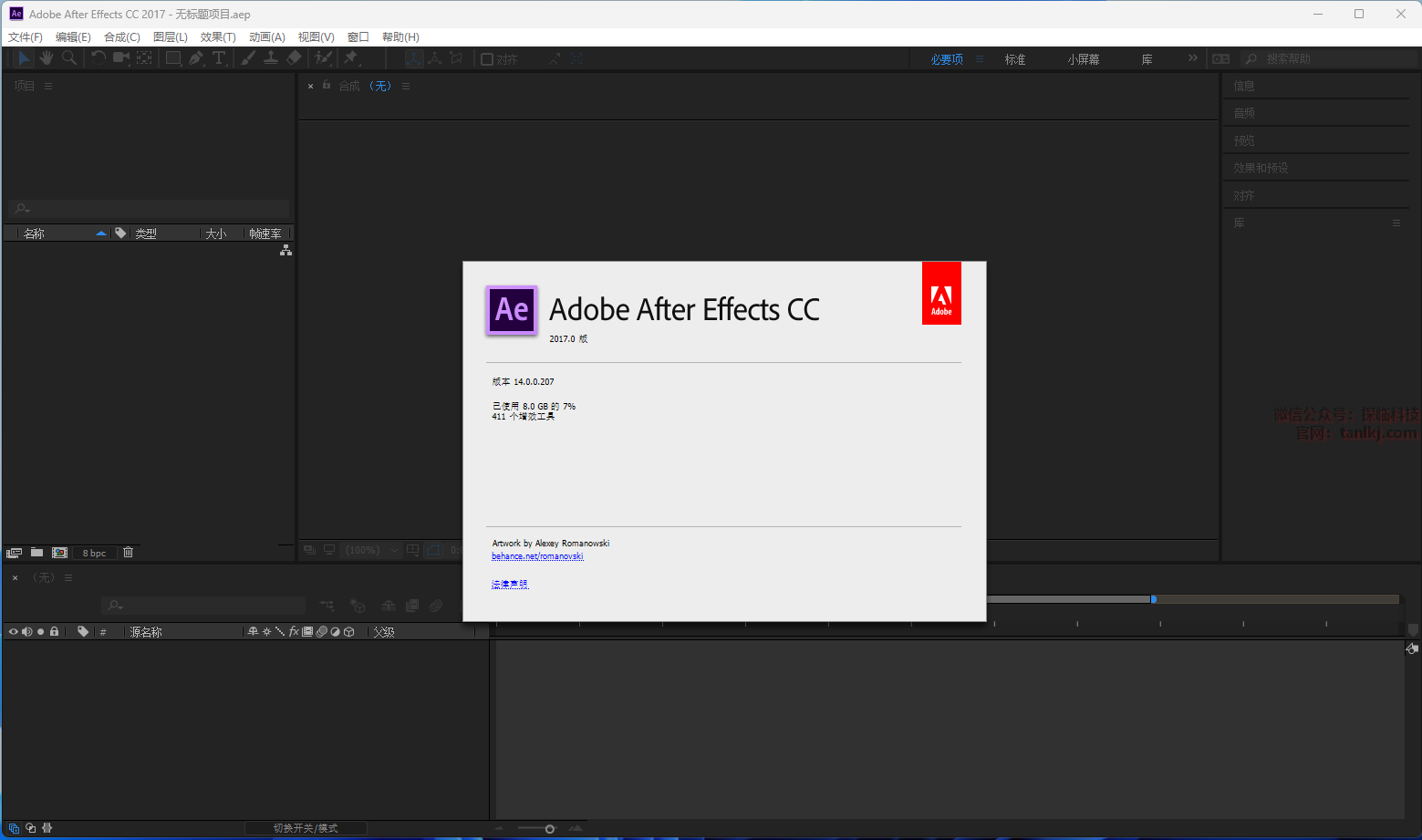Image resolution: width=1422 pixels, height=840 pixels.
Task: Select the Horizontal Type tool
Action: click(x=219, y=58)
